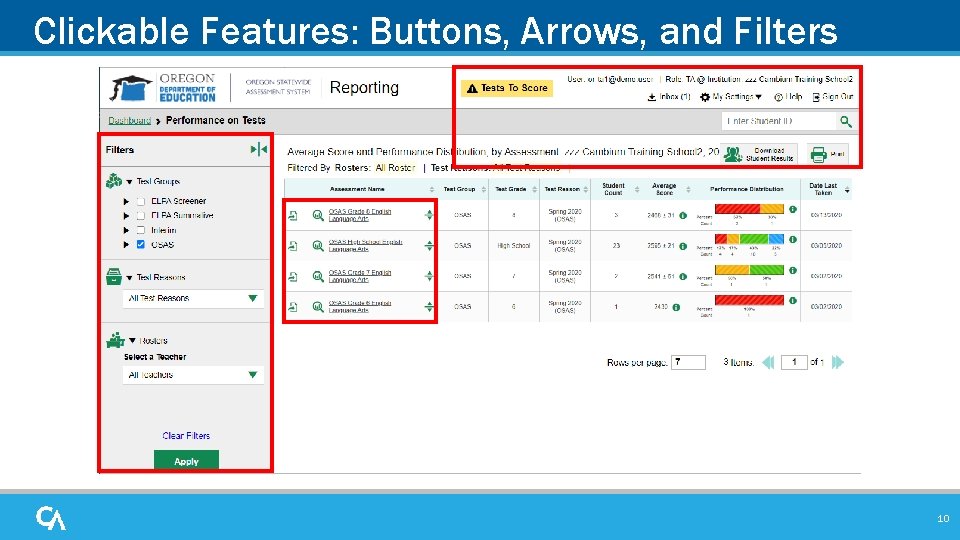Image resolution: width=960 pixels, height=540 pixels.
Task: Sort by Average Score column
Action: click(688, 189)
